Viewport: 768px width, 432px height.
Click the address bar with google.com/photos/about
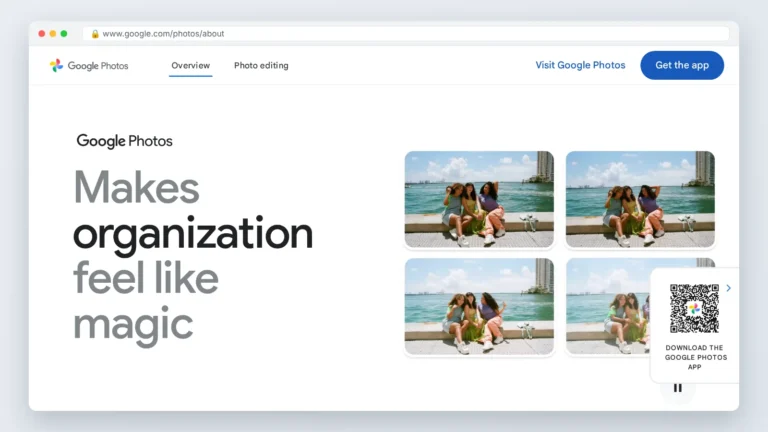click(406, 34)
